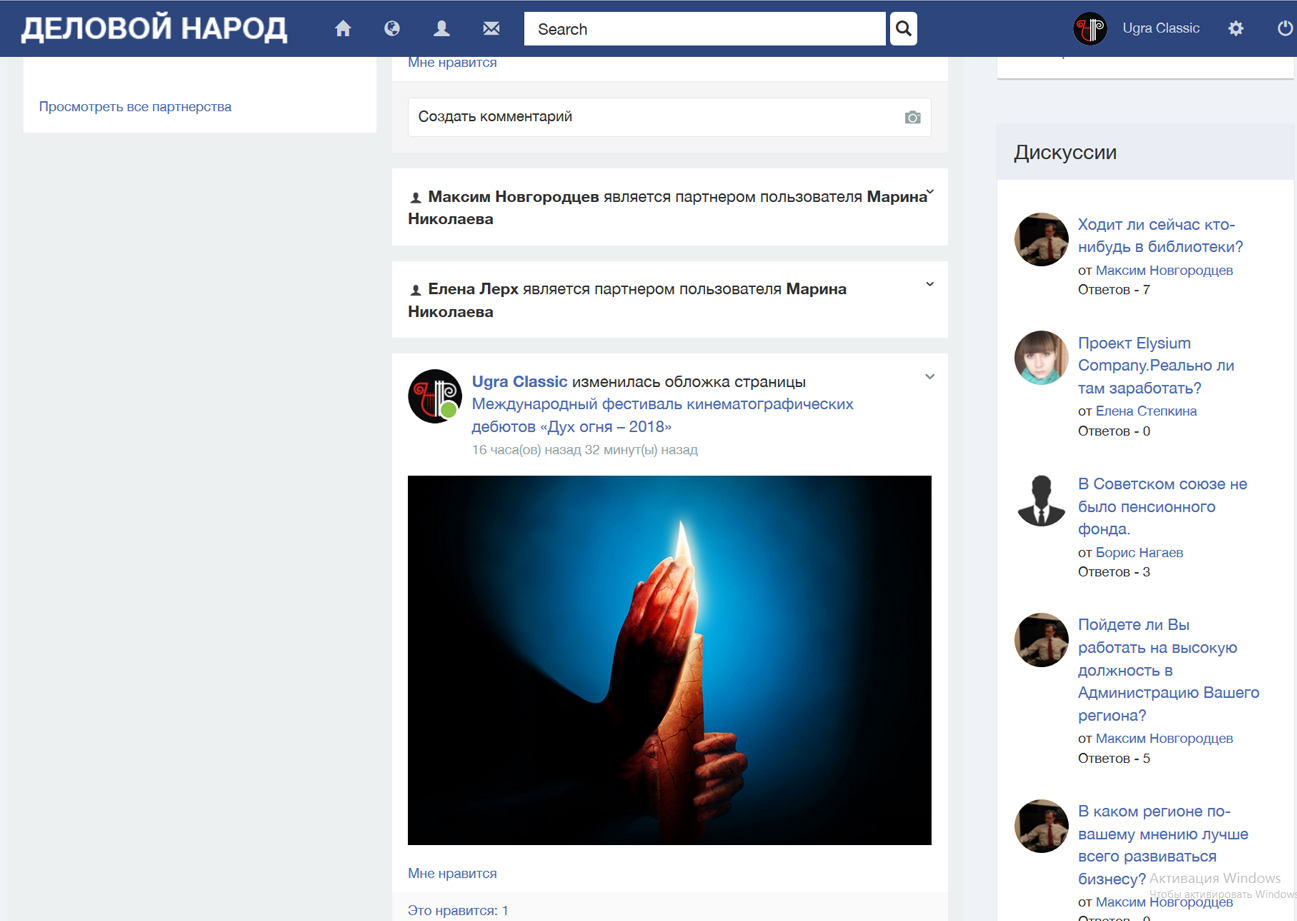Open discussion В Советском союзе пенсионного фонда
This screenshot has height=921, width=1297.
click(x=1162, y=506)
